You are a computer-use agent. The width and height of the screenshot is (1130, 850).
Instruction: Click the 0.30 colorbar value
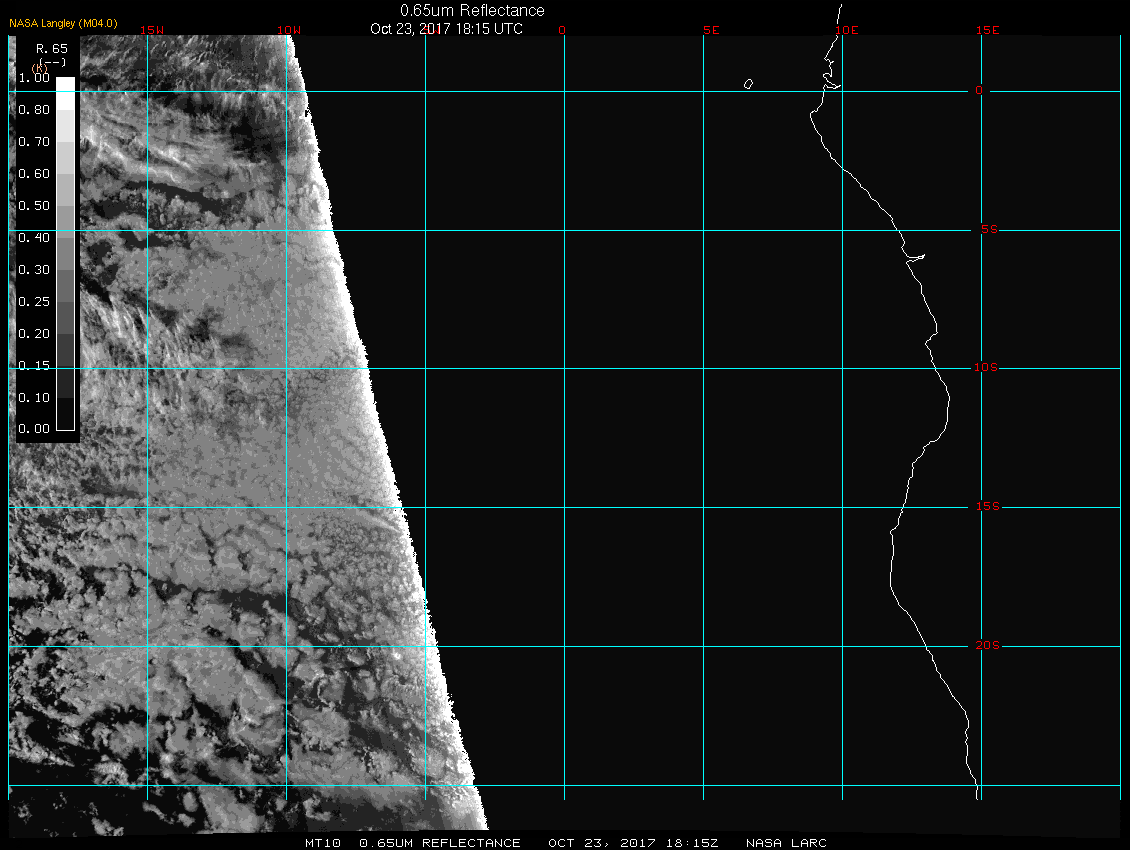click(34, 270)
